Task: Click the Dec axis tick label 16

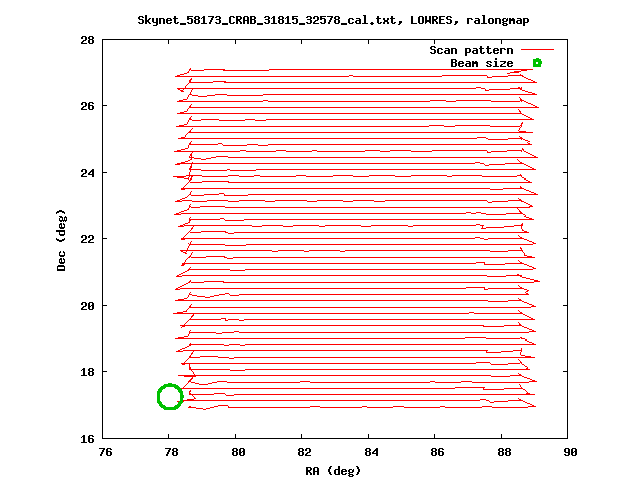Action: click(87, 439)
